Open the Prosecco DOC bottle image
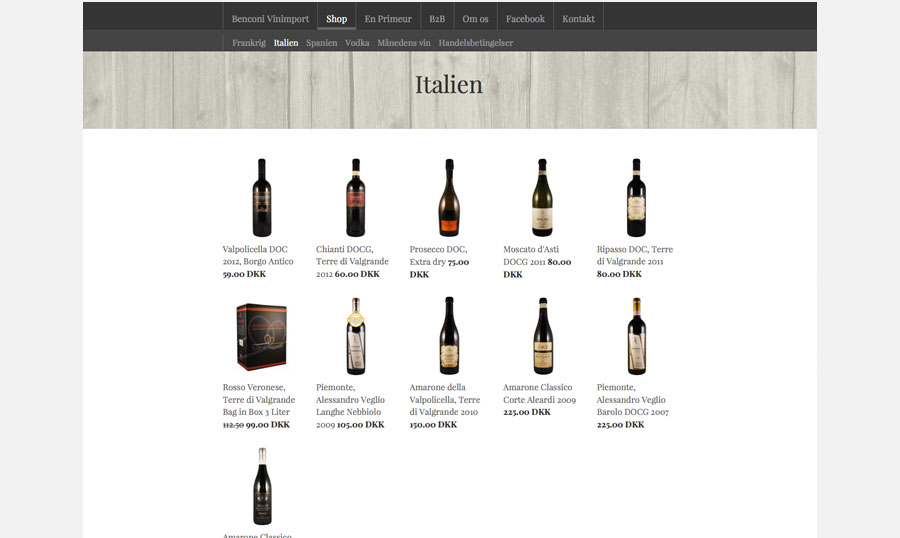900x538 pixels. [449, 198]
